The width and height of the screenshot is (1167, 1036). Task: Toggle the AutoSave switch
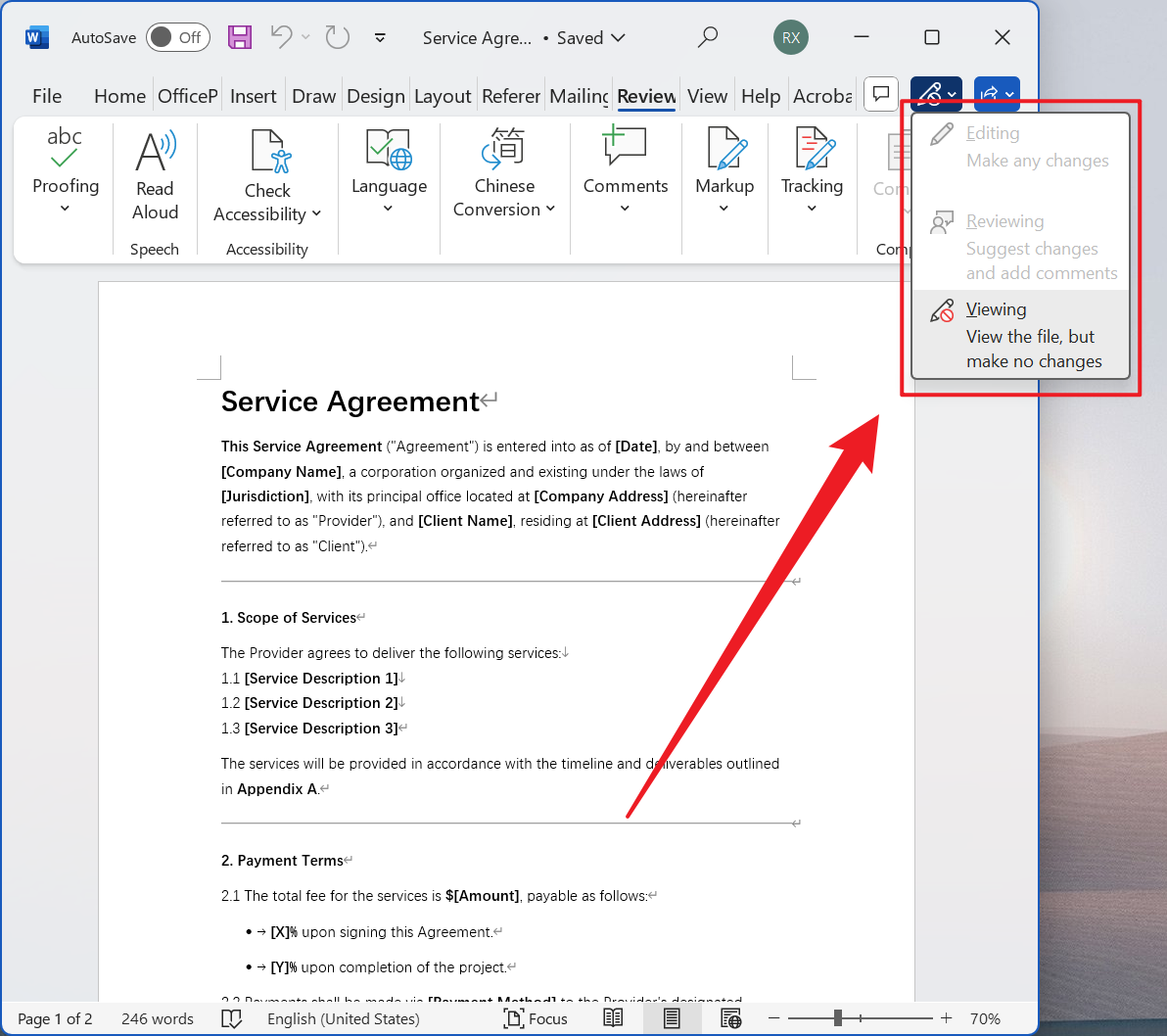coord(177,37)
